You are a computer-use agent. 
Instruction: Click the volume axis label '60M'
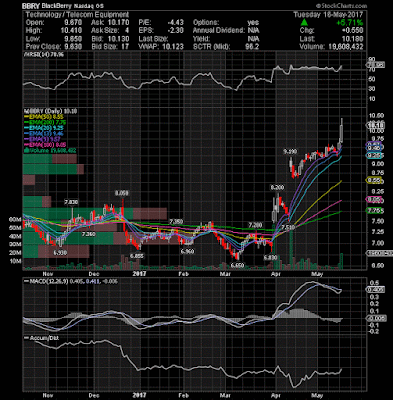[16, 220]
